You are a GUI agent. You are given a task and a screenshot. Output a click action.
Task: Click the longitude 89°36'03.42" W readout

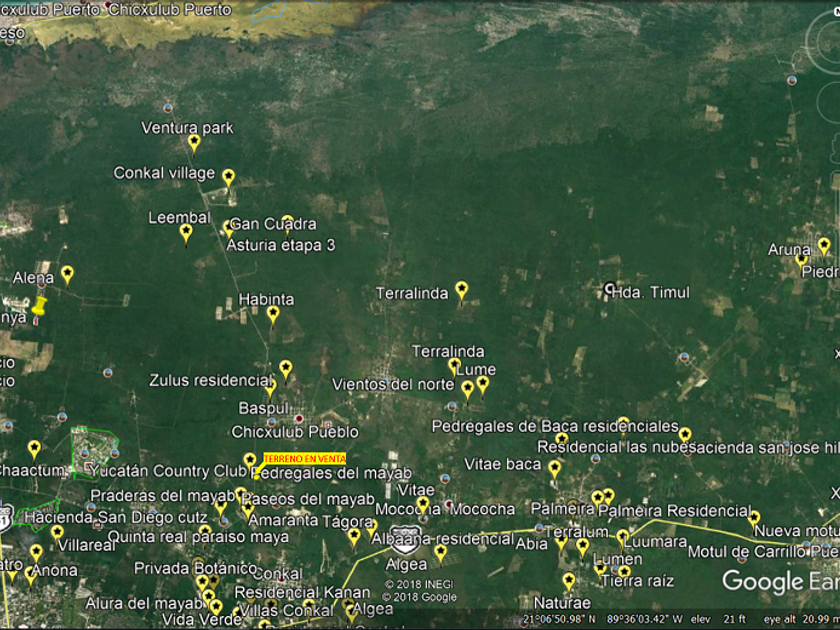[x=644, y=619]
